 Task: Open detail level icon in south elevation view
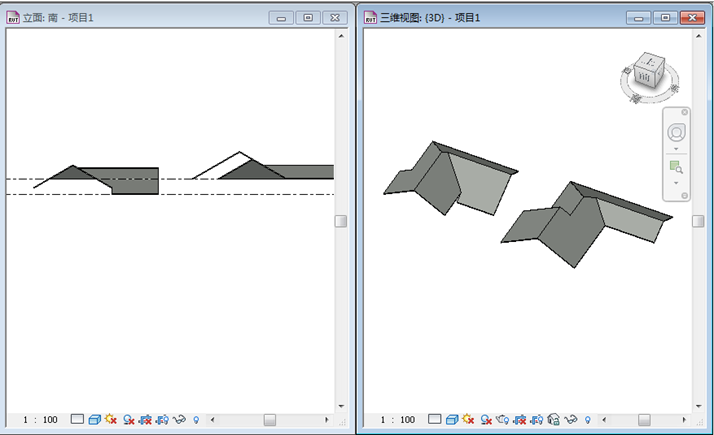[77, 420]
